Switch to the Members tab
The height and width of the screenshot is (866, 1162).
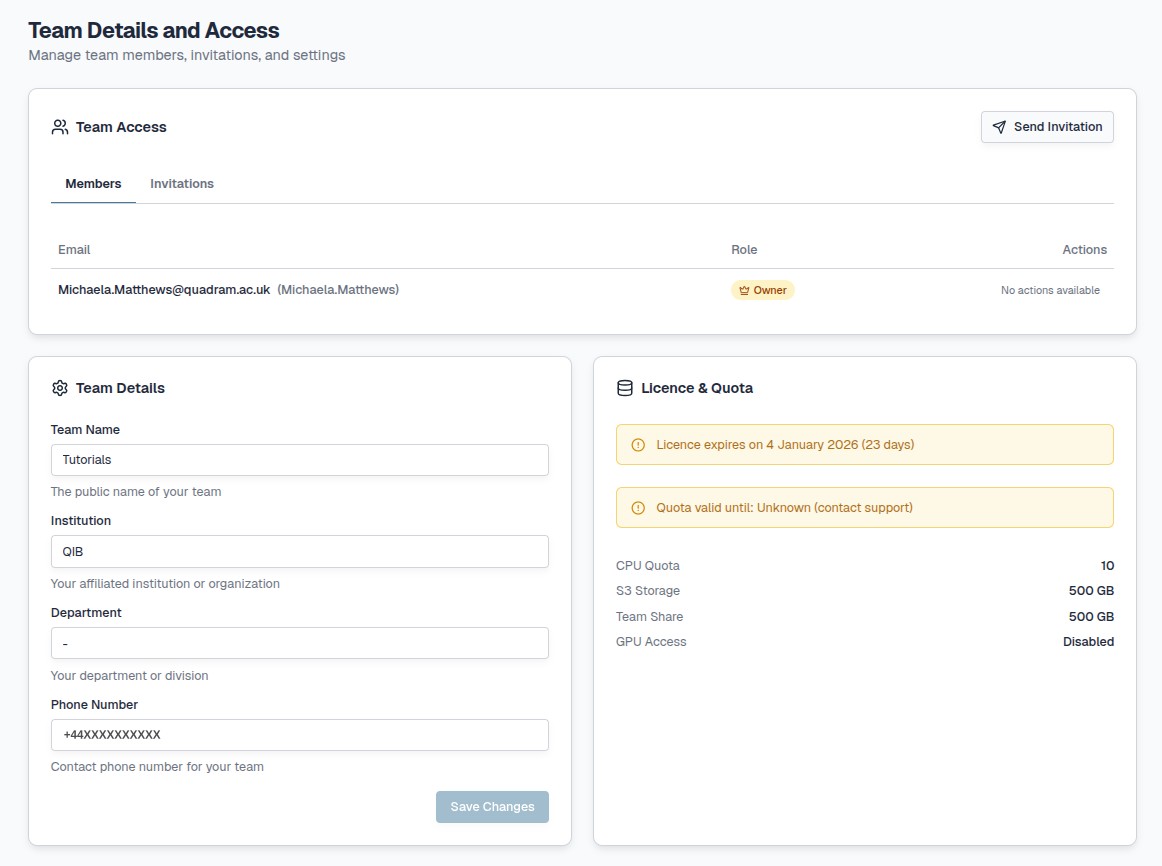pos(93,184)
